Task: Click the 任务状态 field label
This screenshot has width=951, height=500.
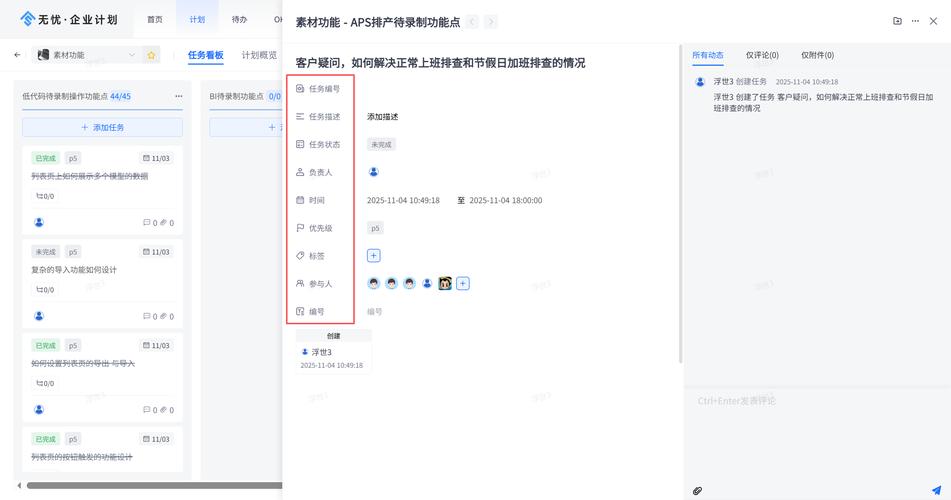Action: [x=324, y=144]
